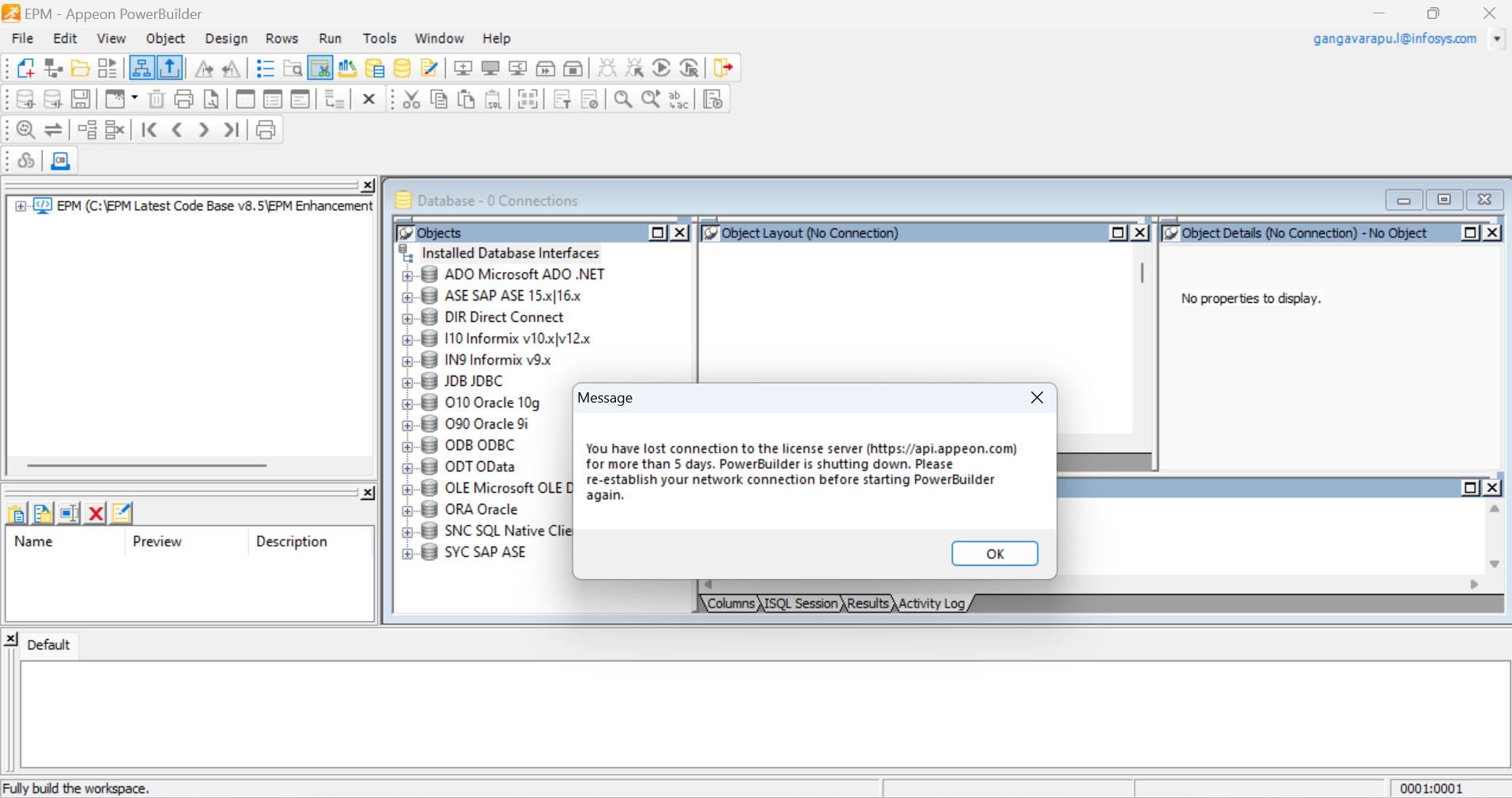Expand the EPM workspace tree node
The width and height of the screenshot is (1512, 798).
[x=21, y=206]
